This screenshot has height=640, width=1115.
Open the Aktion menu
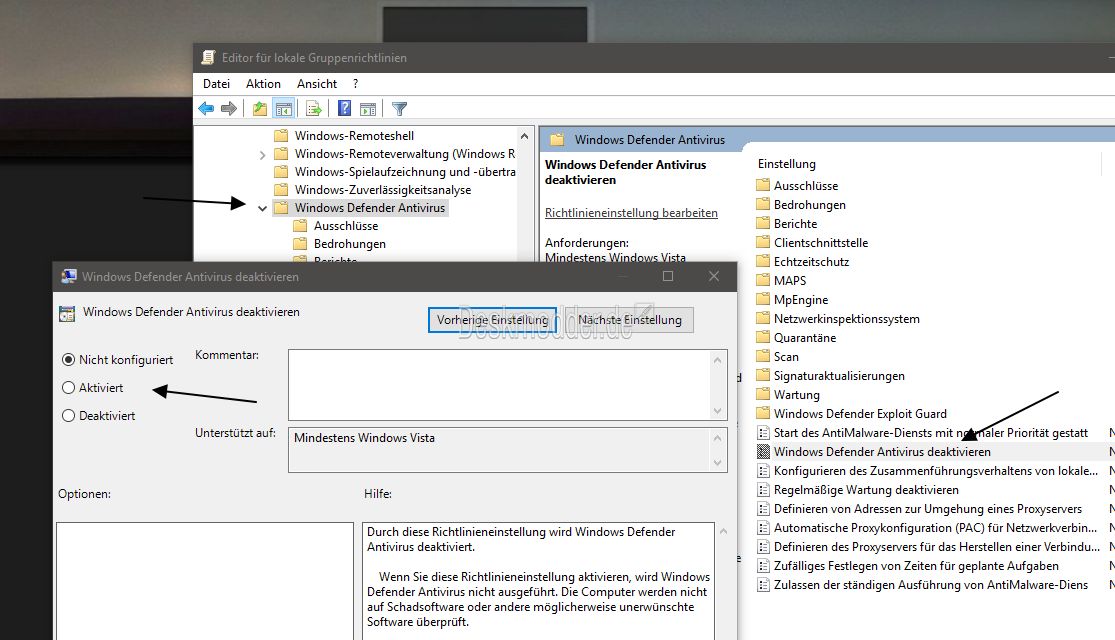[263, 83]
